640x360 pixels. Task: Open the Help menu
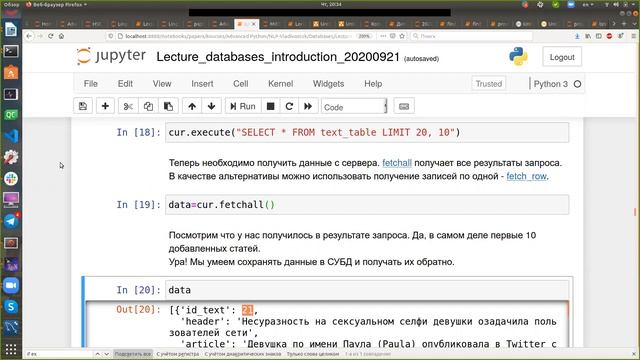tap(373, 84)
